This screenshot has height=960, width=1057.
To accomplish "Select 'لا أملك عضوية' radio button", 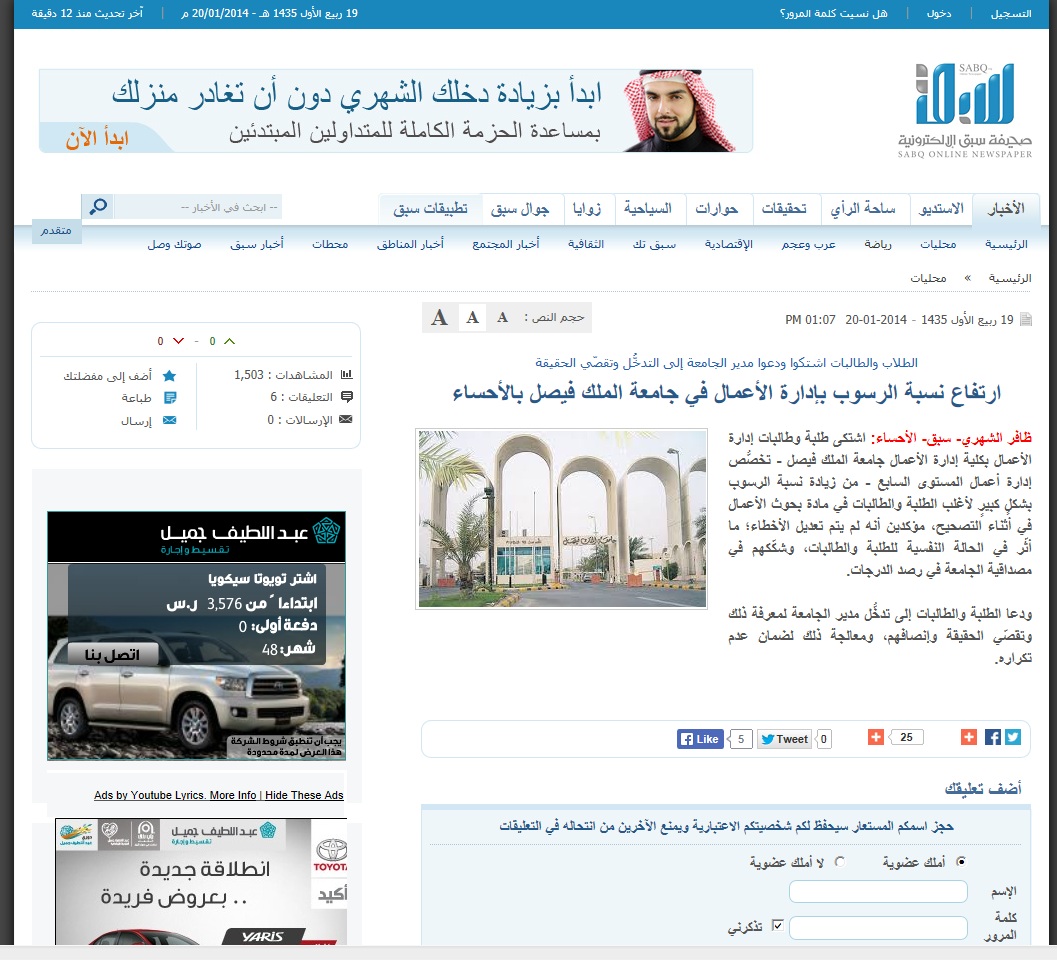I will [839, 861].
